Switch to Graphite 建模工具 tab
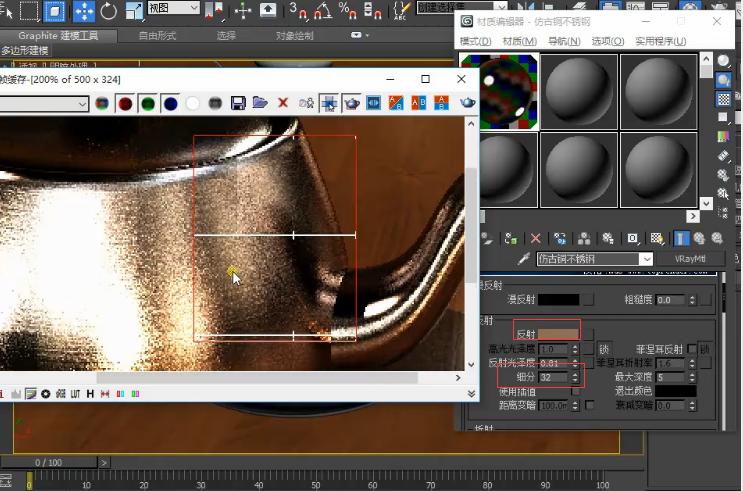 point(58,36)
